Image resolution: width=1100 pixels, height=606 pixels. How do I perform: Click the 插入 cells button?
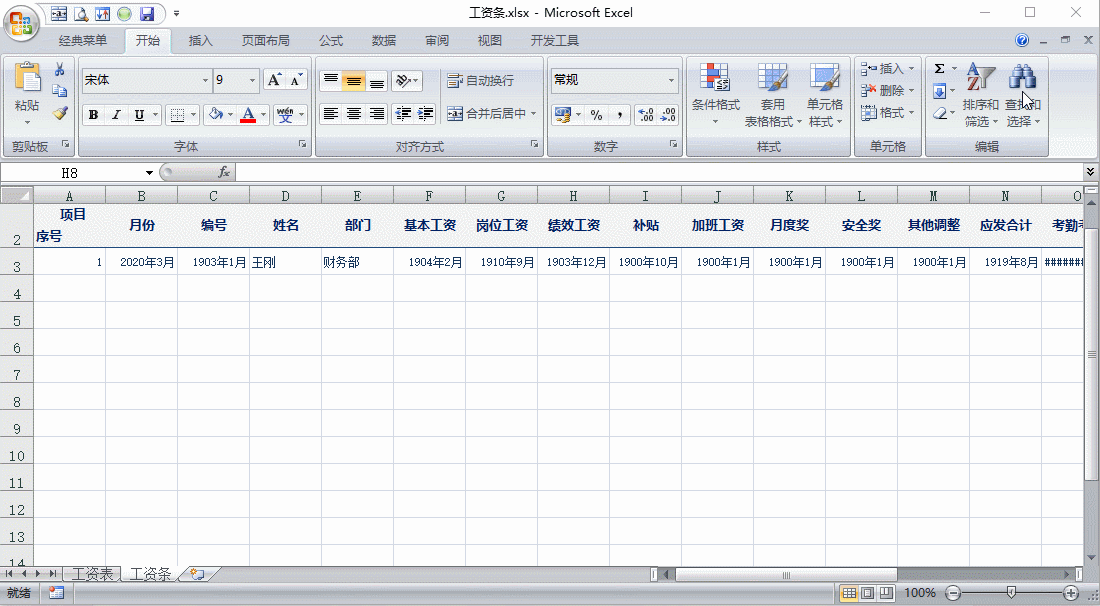[887, 69]
